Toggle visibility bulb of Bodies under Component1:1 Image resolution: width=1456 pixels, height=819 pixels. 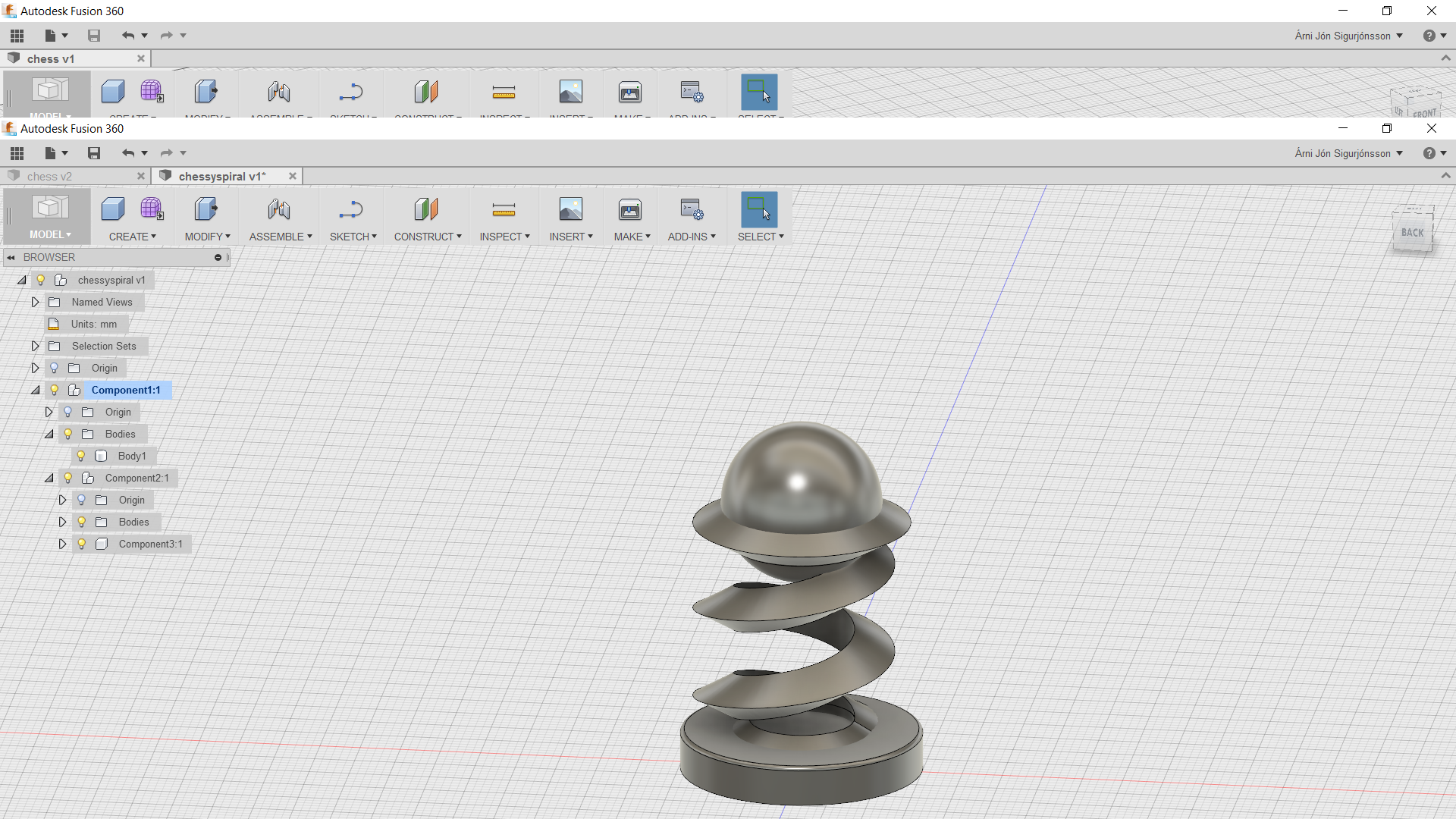point(67,434)
